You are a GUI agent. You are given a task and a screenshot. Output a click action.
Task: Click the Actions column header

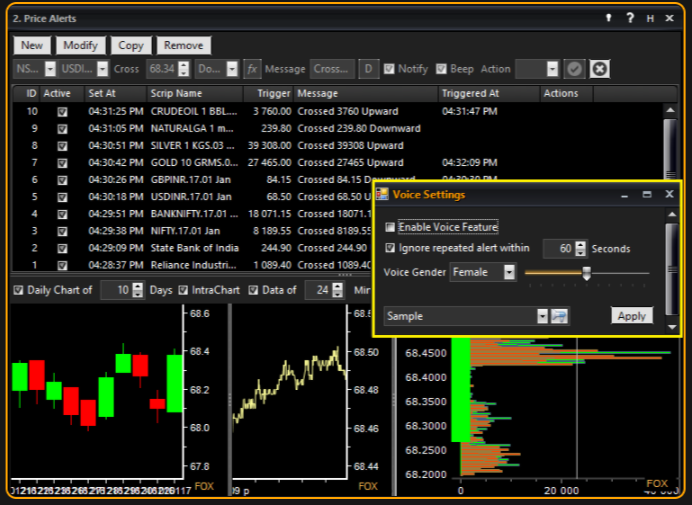(x=567, y=94)
